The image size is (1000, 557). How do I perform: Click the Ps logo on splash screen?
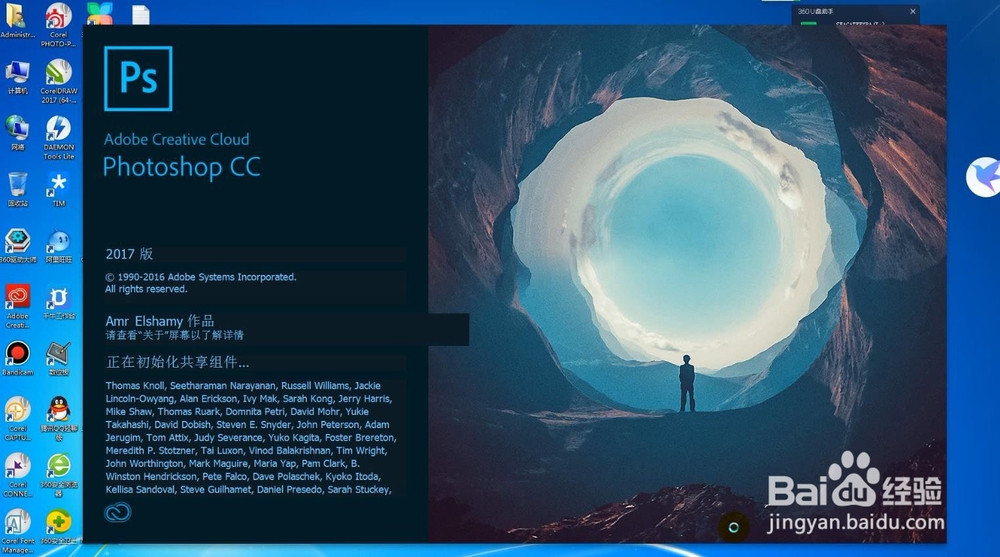[x=138, y=78]
